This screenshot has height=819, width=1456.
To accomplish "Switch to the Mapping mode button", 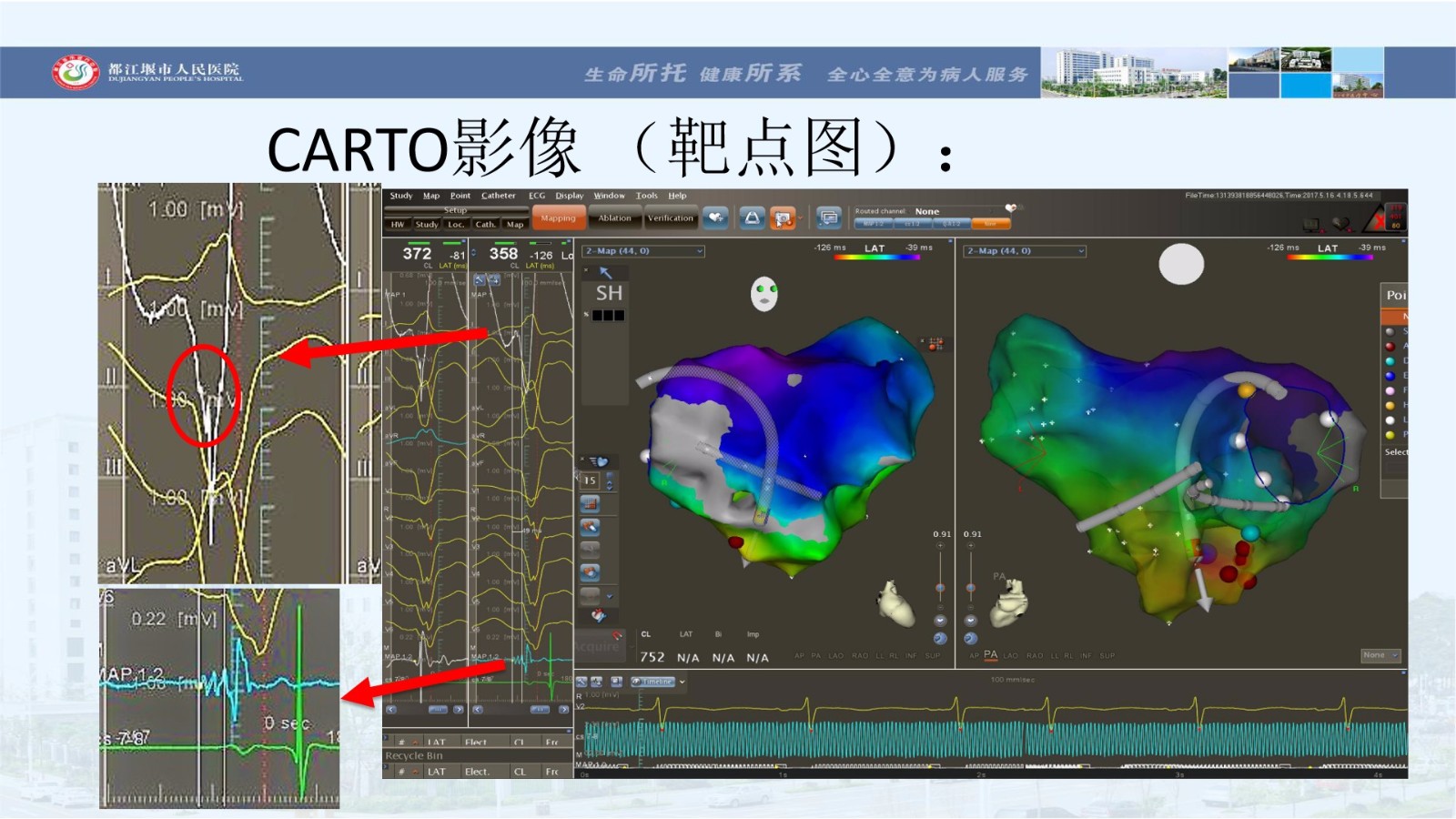I will click(x=558, y=218).
